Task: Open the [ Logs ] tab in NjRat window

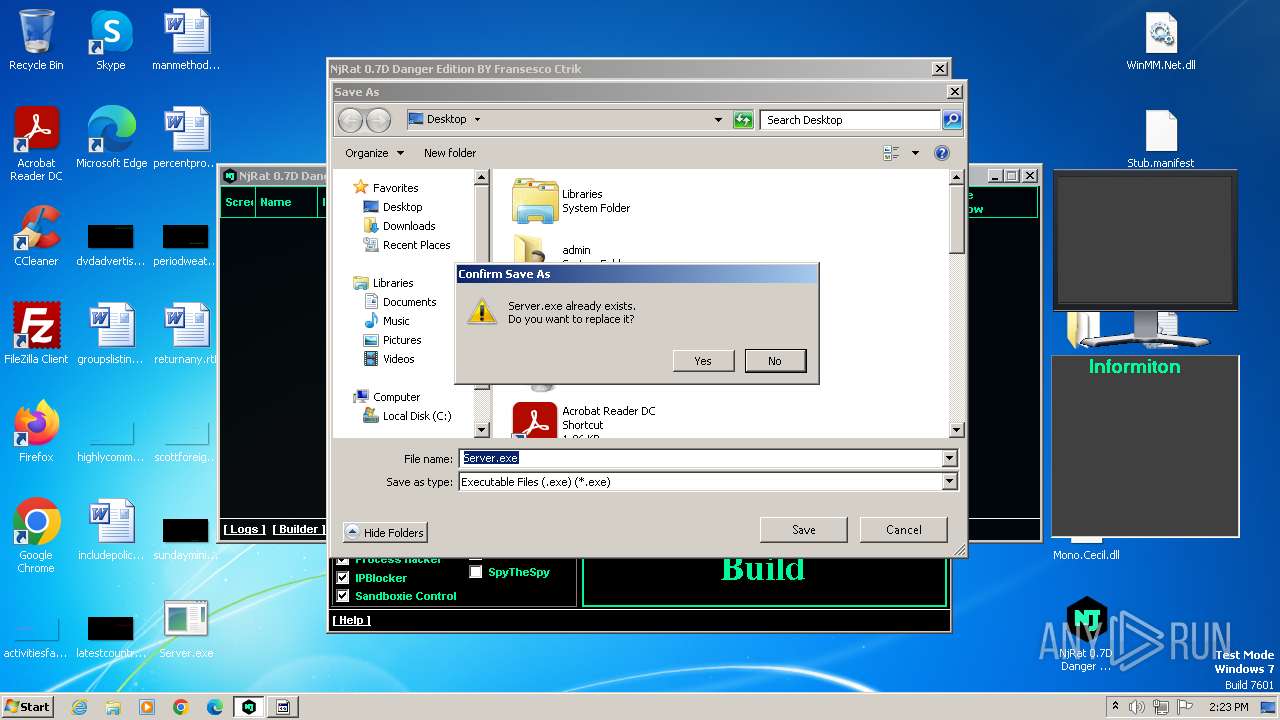Action: pyautogui.click(x=244, y=529)
